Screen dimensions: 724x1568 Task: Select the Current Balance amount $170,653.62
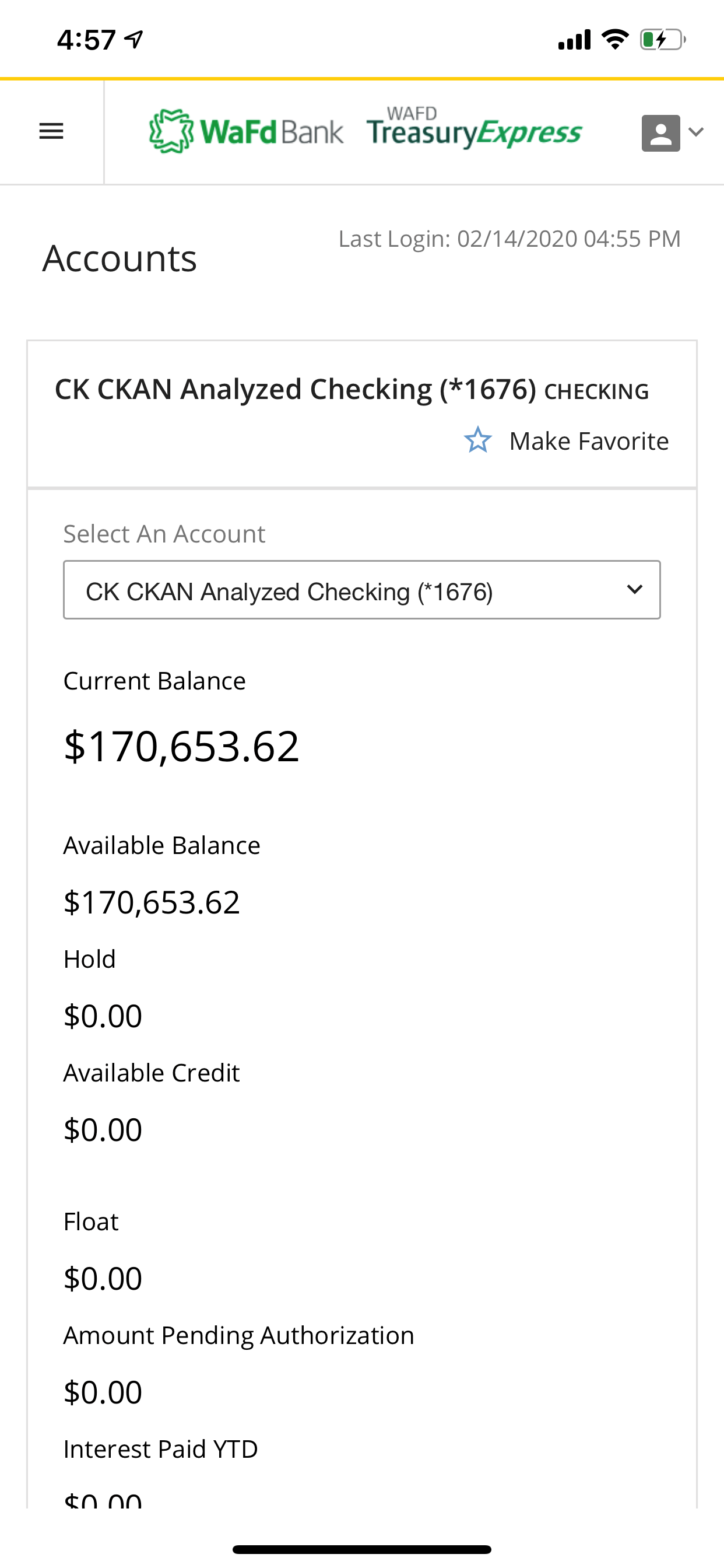[181, 746]
